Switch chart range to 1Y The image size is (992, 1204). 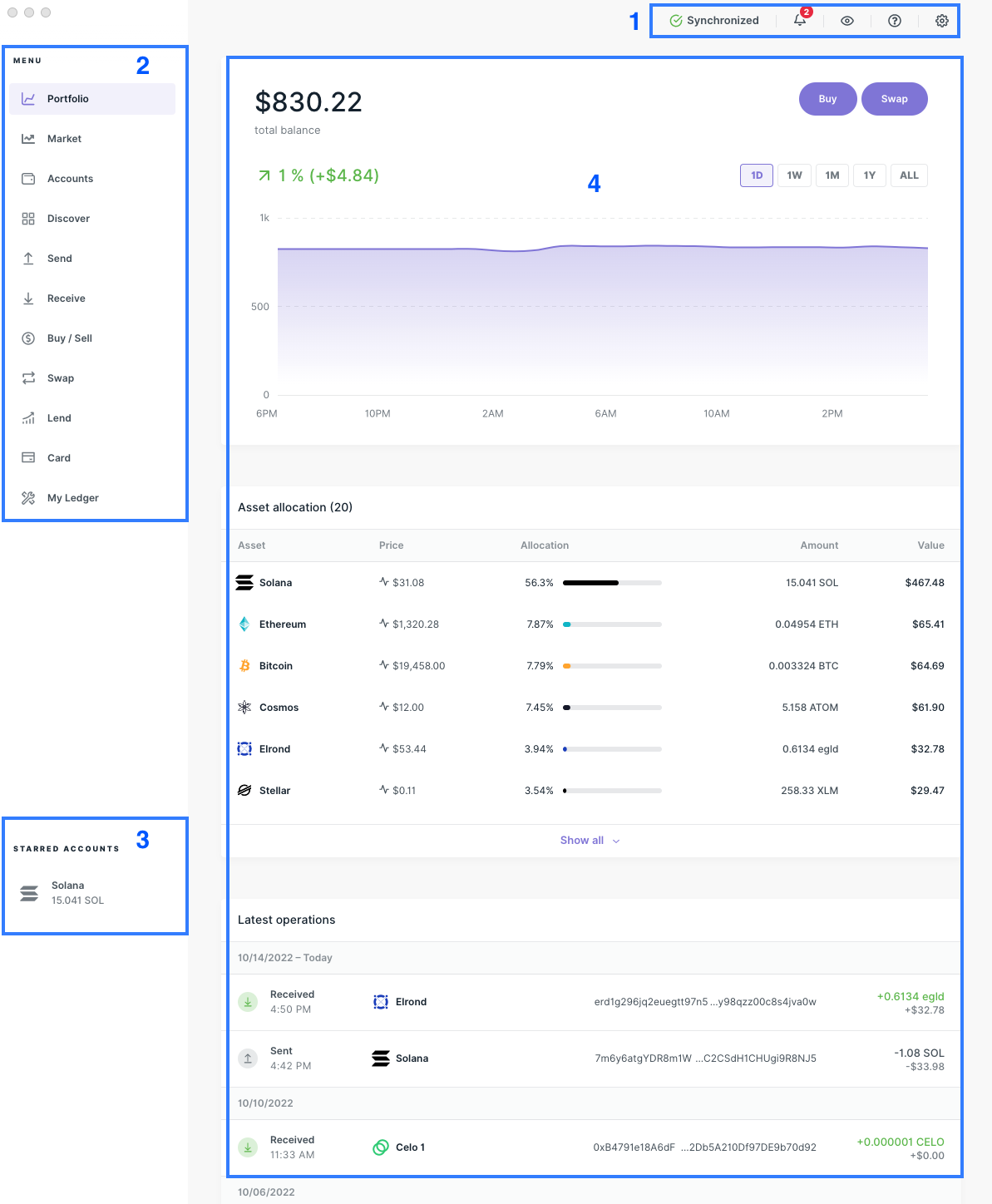870,175
